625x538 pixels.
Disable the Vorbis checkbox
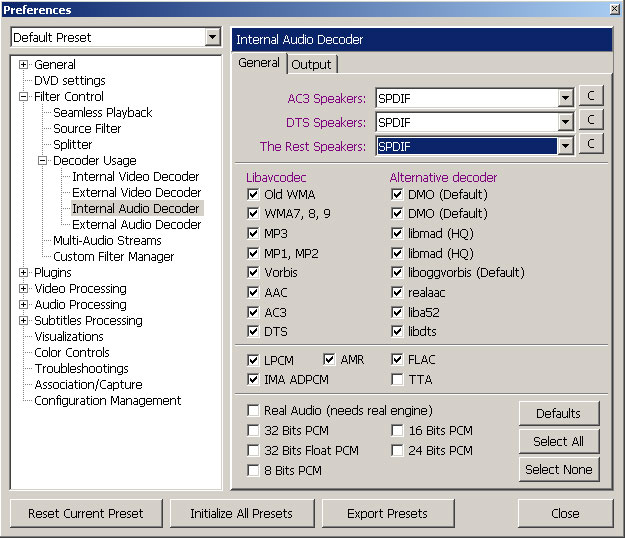[x=253, y=273]
